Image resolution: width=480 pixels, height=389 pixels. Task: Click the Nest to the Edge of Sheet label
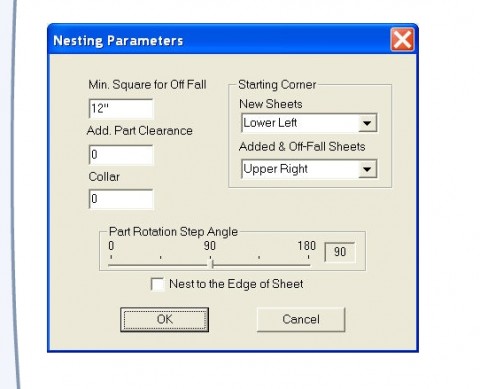[x=236, y=284]
